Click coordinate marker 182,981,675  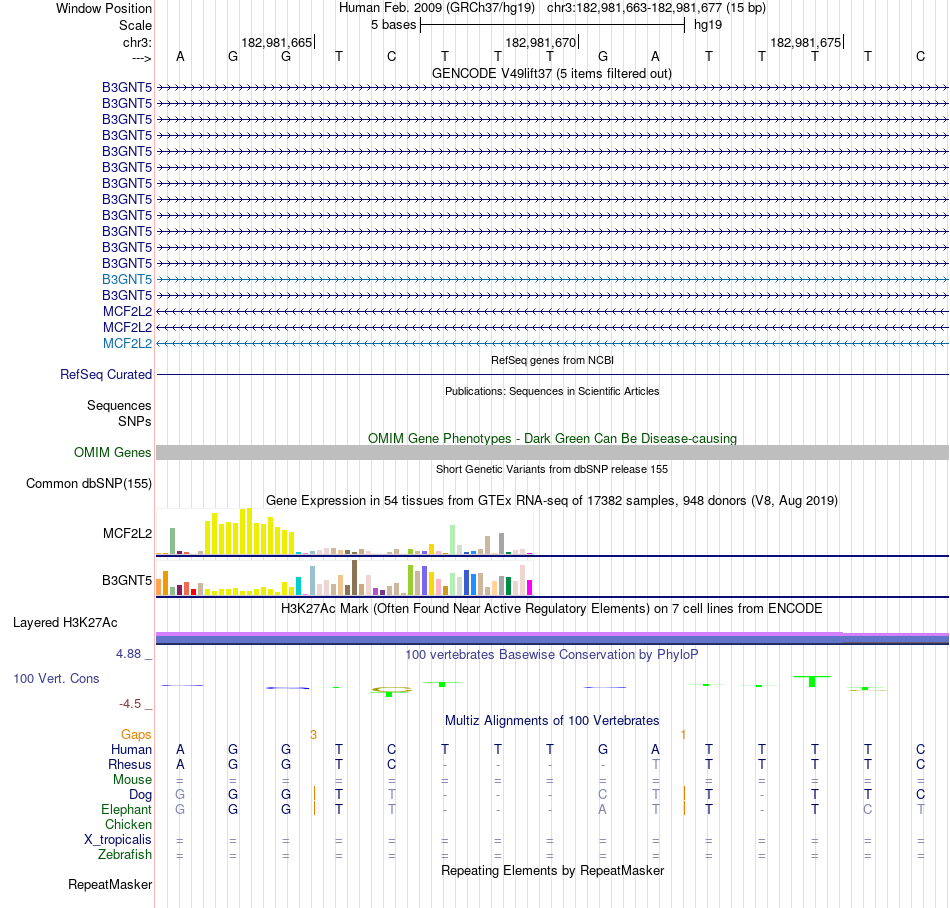tap(806, 42)
